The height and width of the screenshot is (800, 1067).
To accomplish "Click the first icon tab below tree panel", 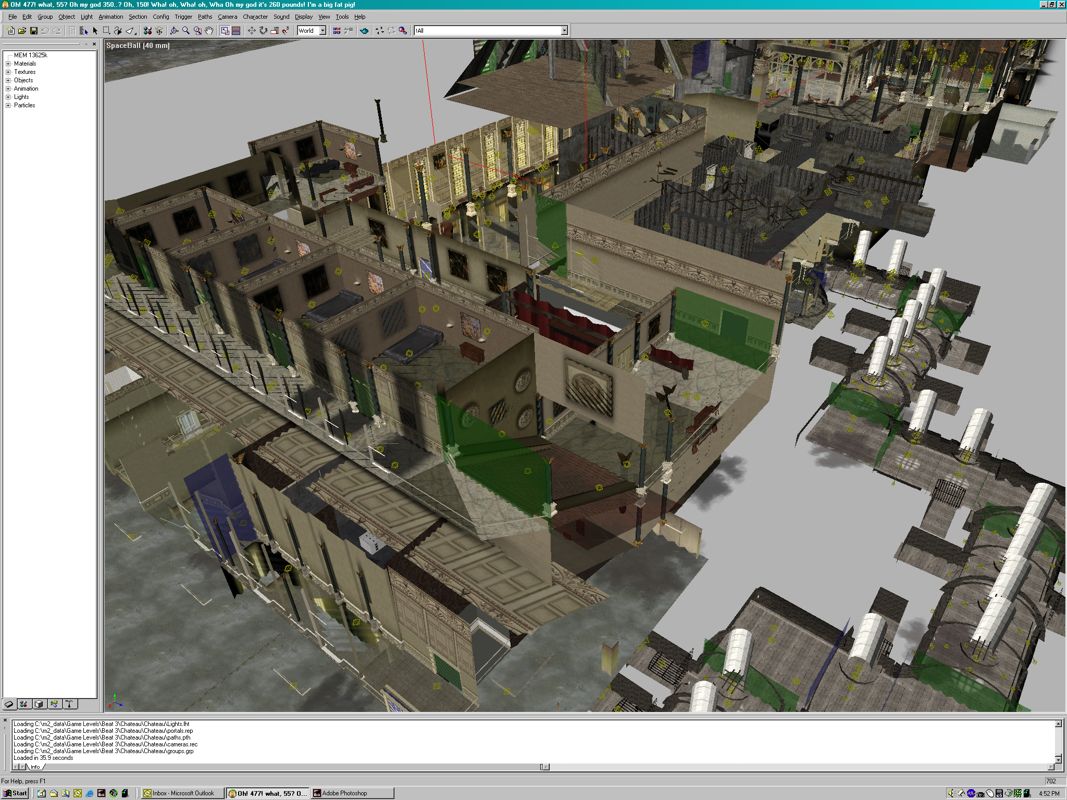I will 9,704.
